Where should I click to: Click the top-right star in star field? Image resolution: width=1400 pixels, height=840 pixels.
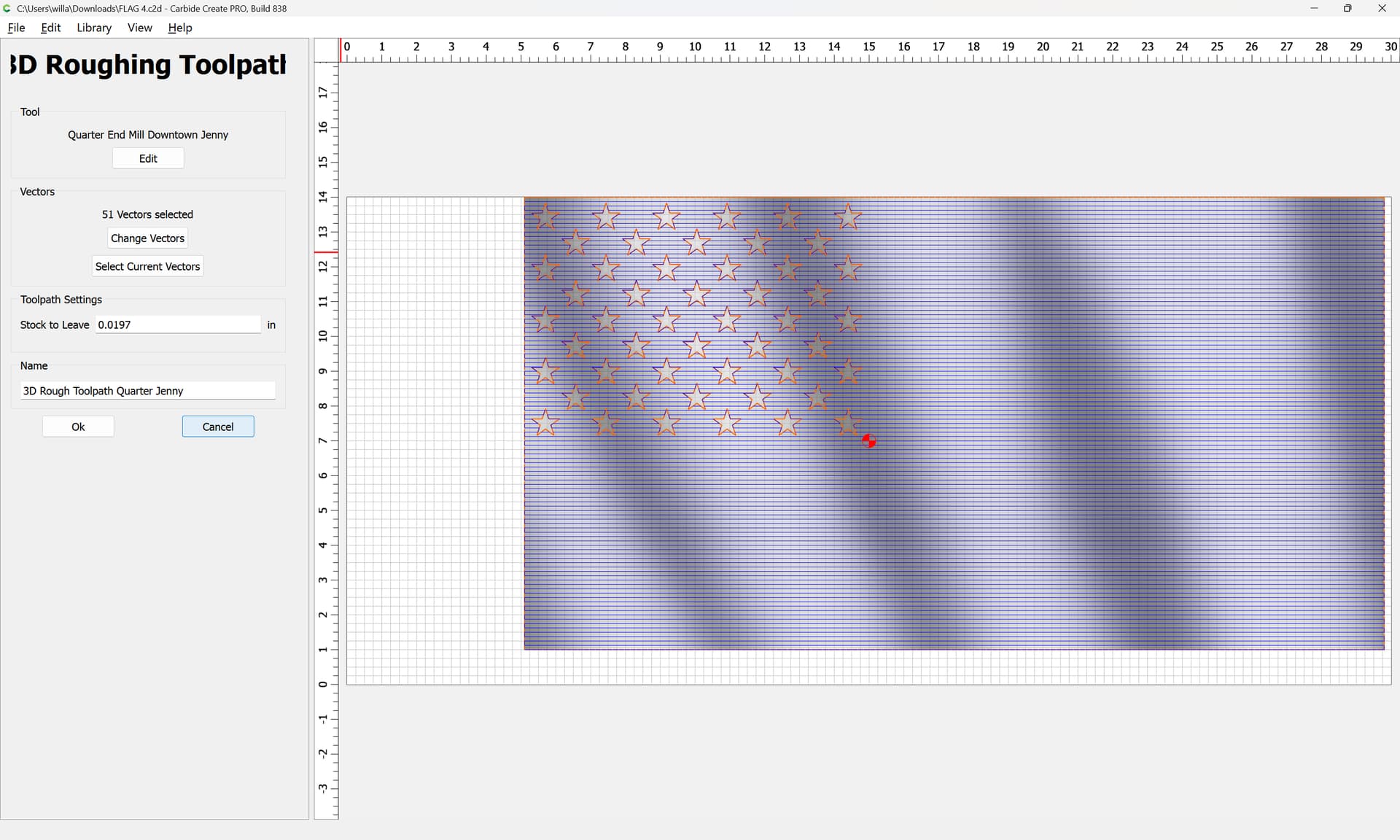click(848, 217)
